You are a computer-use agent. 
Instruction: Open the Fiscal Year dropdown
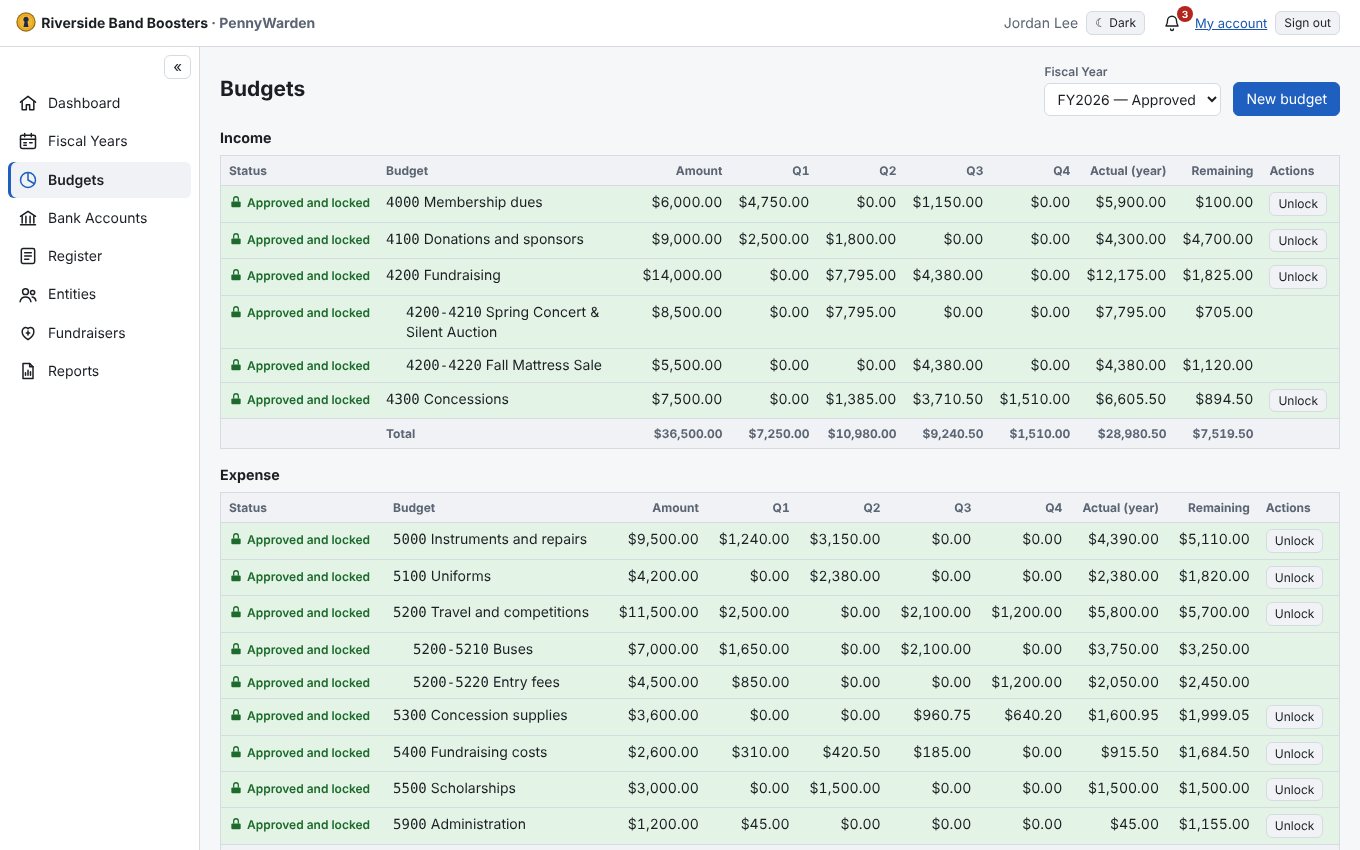pos(1132,99)
